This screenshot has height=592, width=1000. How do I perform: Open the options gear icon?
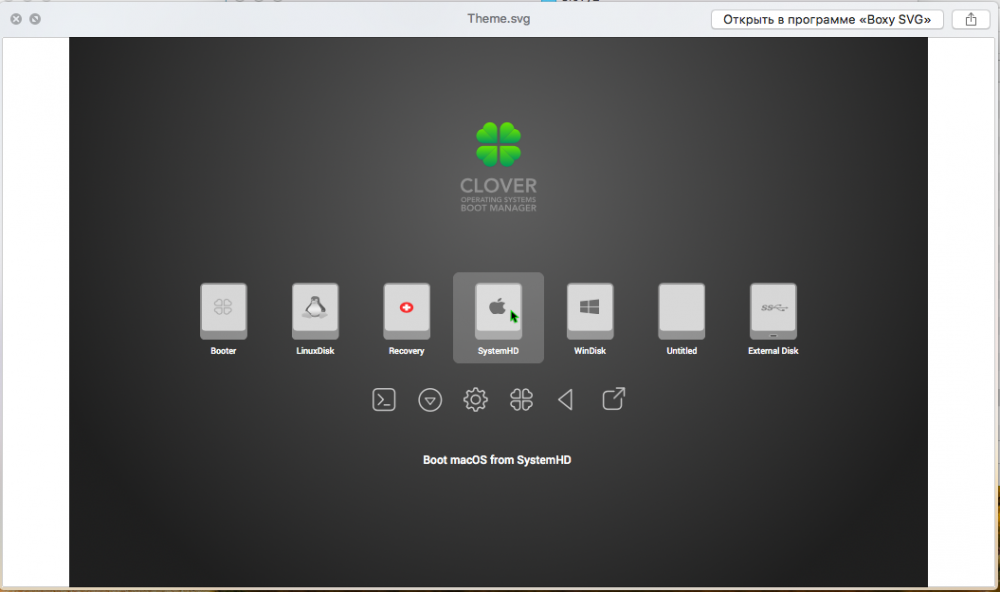pos(475,400)
